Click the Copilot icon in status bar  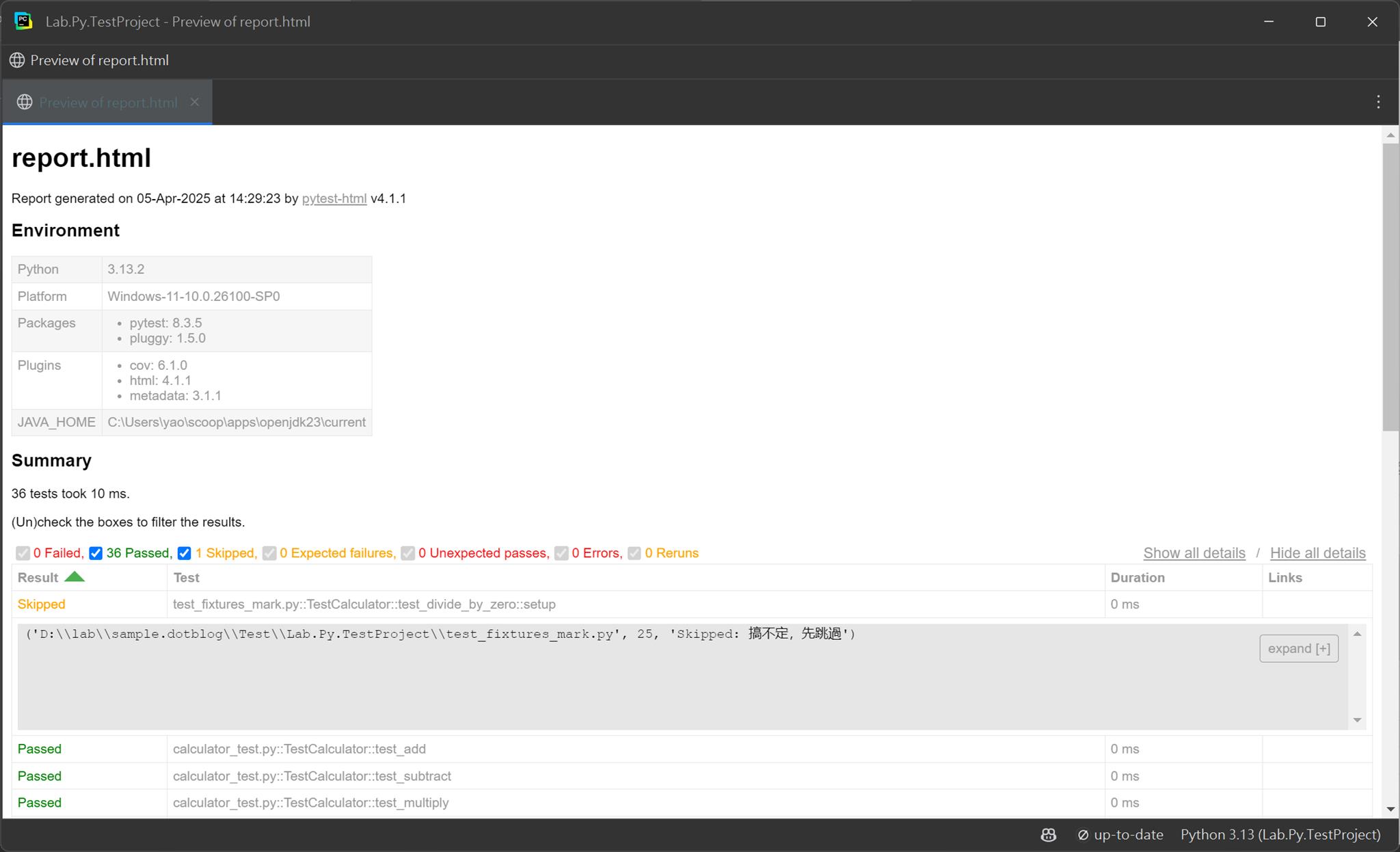[x=1048, y=835]
